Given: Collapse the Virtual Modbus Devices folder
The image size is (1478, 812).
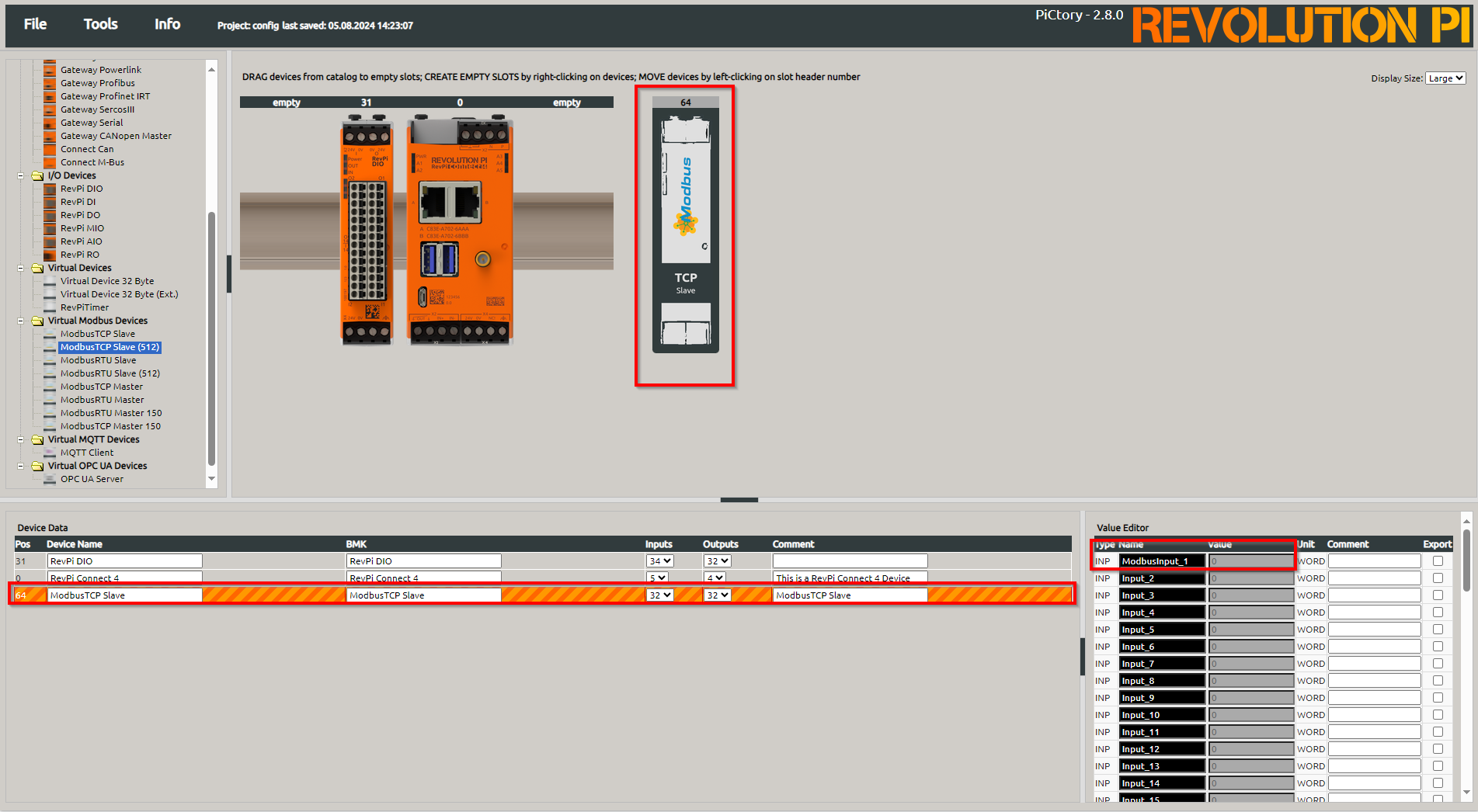Looking at the screenshot, I should click(x=21, y=321).
